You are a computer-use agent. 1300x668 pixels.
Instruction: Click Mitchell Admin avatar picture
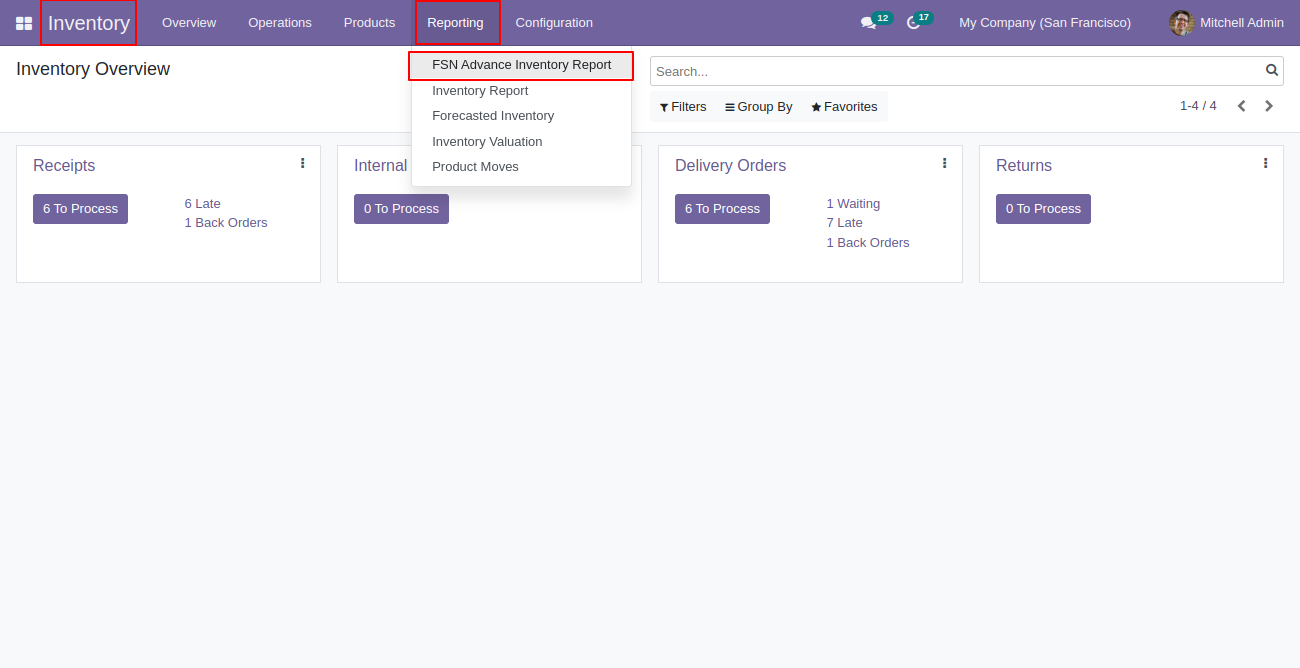[1182, 23]
